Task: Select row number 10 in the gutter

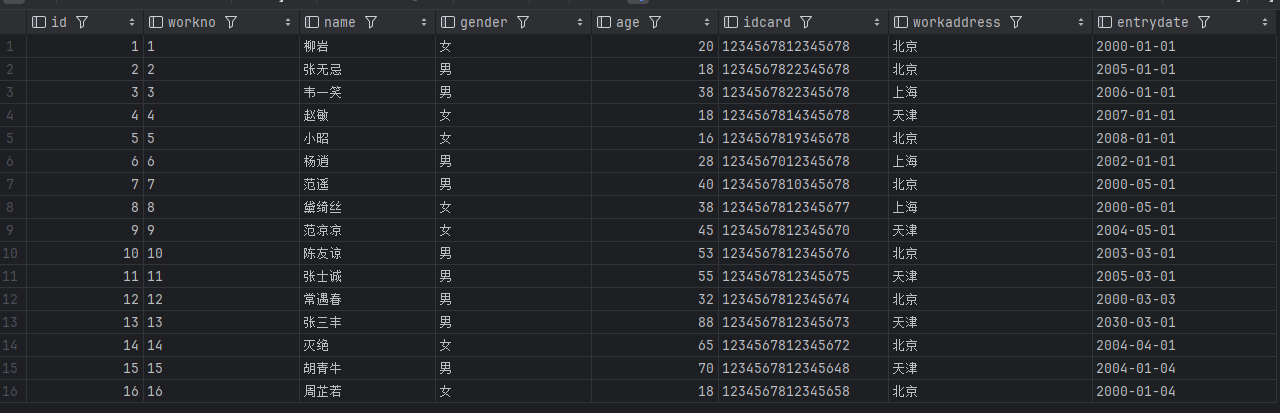Action: 10,253
